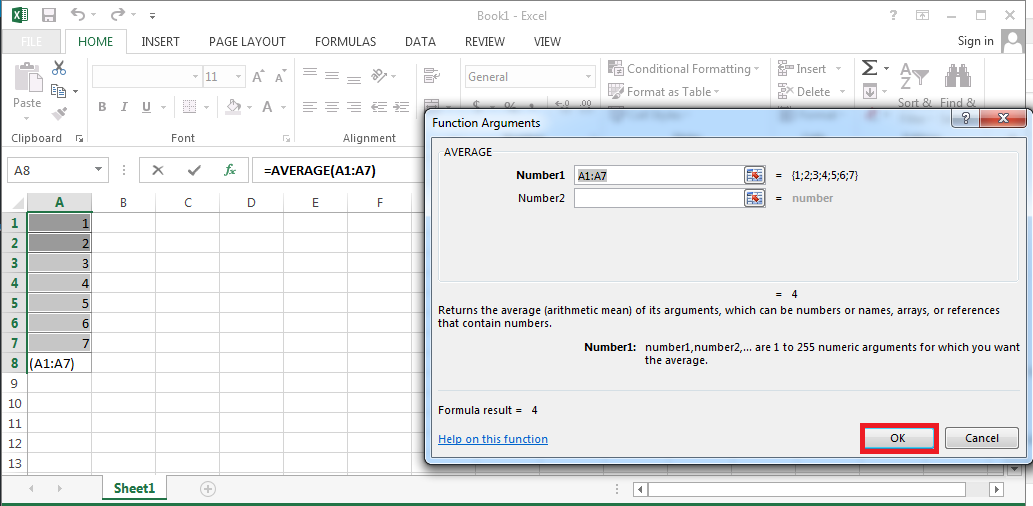Toggle Align Left
This screenshot has height=506, width=1033.
pos(310,106)
